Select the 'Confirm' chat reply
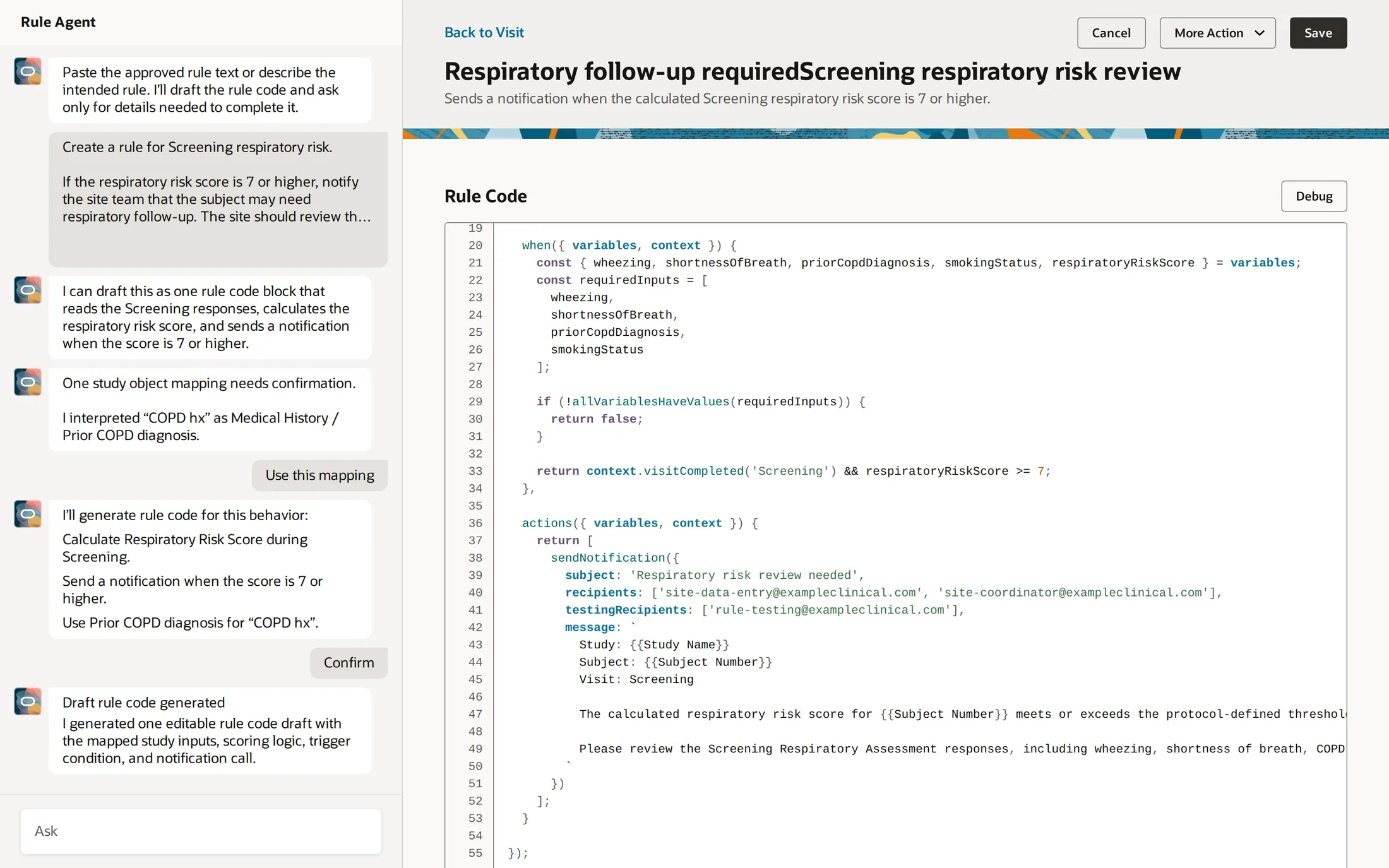Image resolution: width=1389 pixels, height=868 pixels. pos(349,663)
